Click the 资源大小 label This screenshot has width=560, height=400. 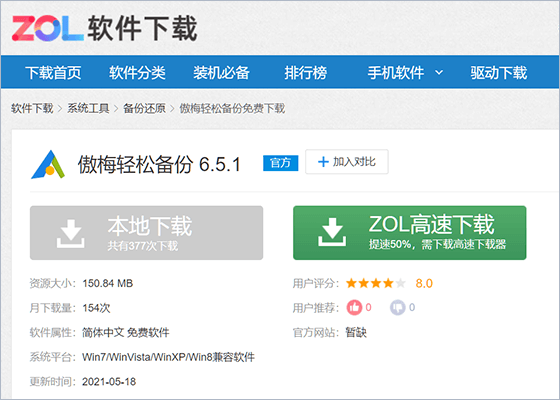tap(52, 284)
